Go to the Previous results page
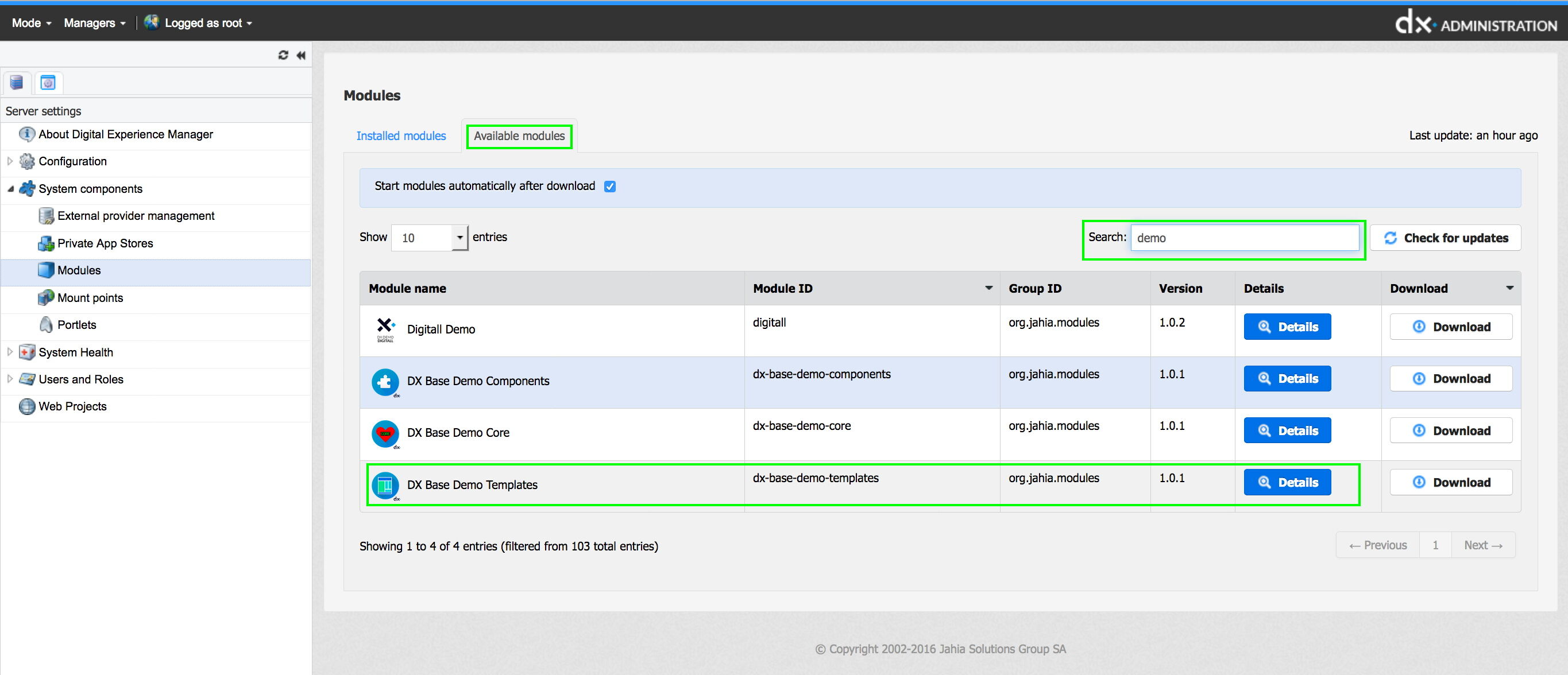Screen dimensions: 1568x675 [1378, 545]
